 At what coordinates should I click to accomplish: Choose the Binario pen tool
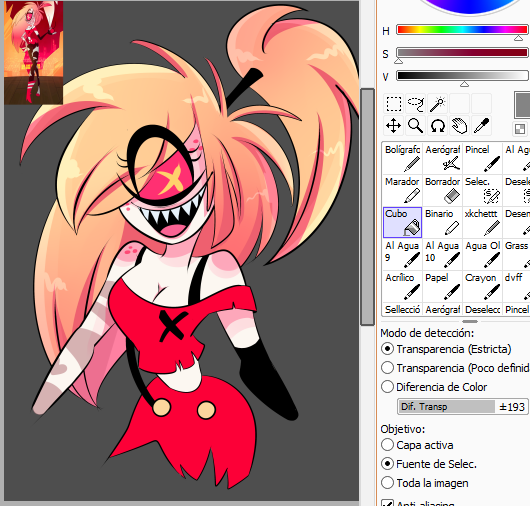[x=442, y=222]
